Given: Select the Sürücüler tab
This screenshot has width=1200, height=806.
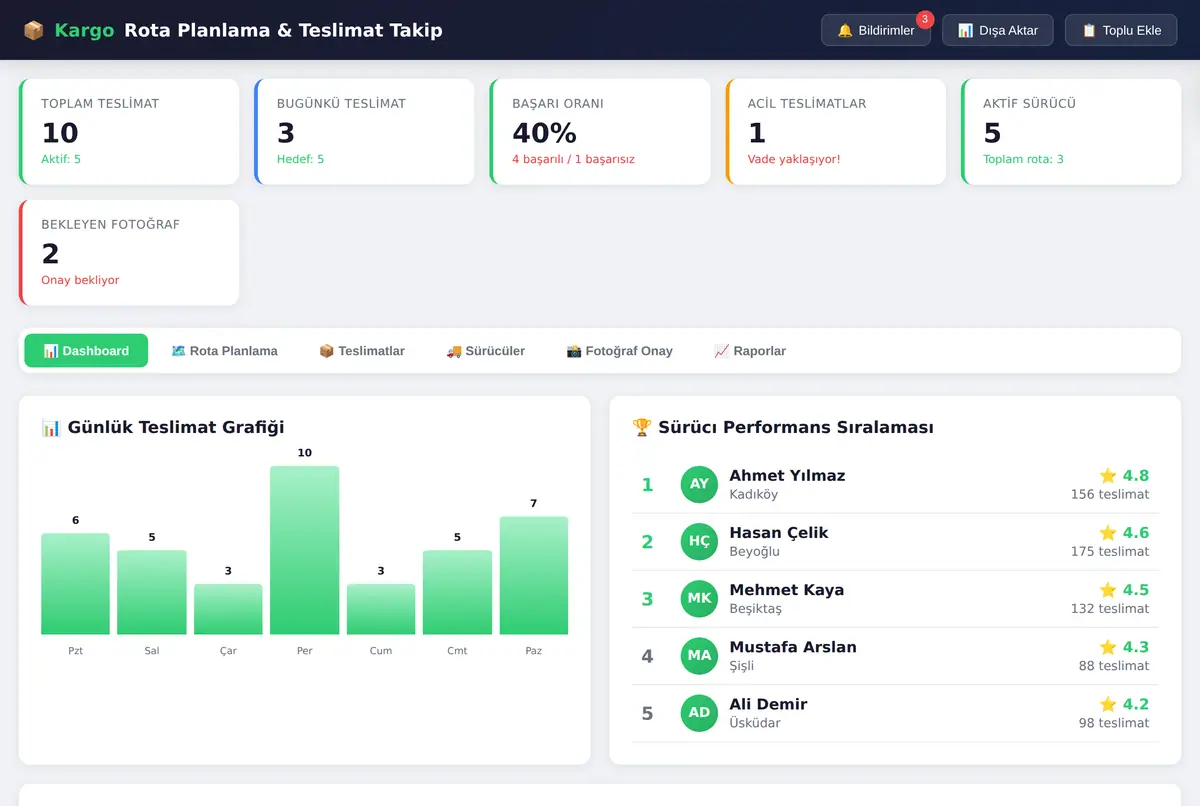Looking at the screenshot, I should point(486,351).
